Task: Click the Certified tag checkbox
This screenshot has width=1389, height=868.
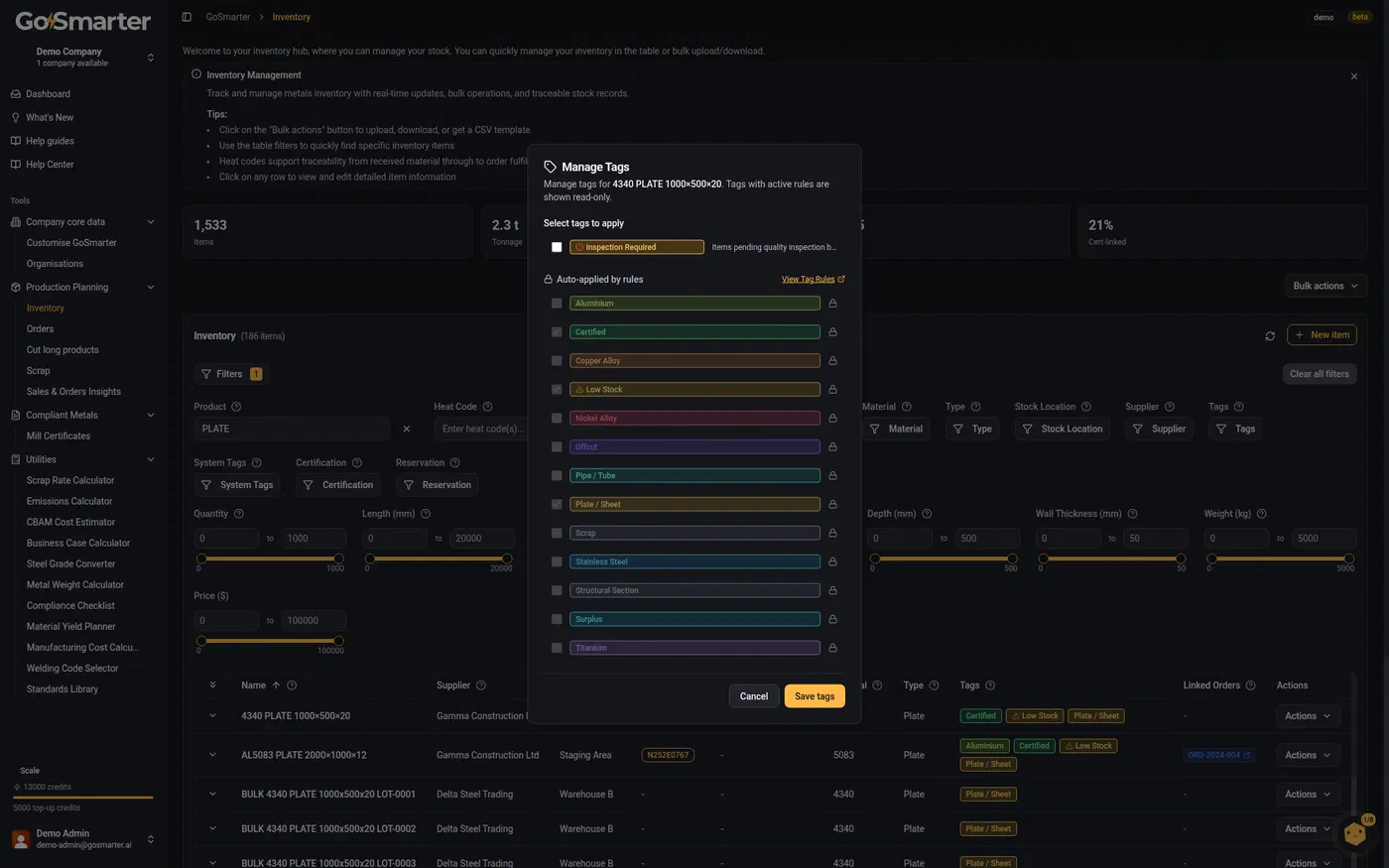Action: [x=557, y=332]
